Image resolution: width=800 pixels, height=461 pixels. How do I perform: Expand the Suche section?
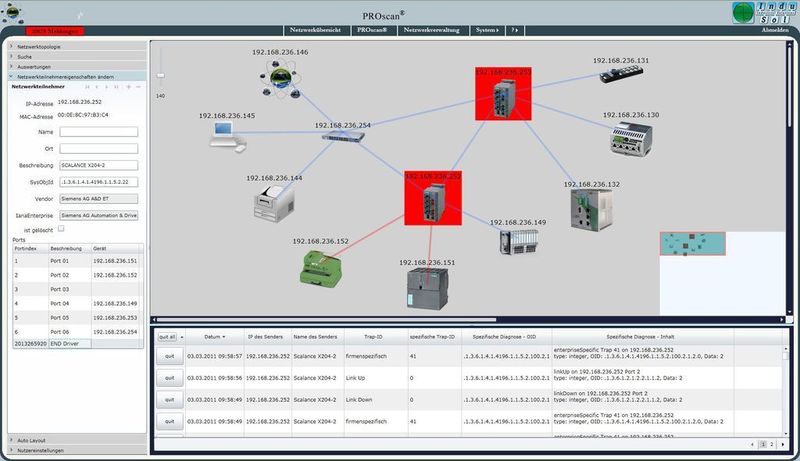(x=78, y=57)
